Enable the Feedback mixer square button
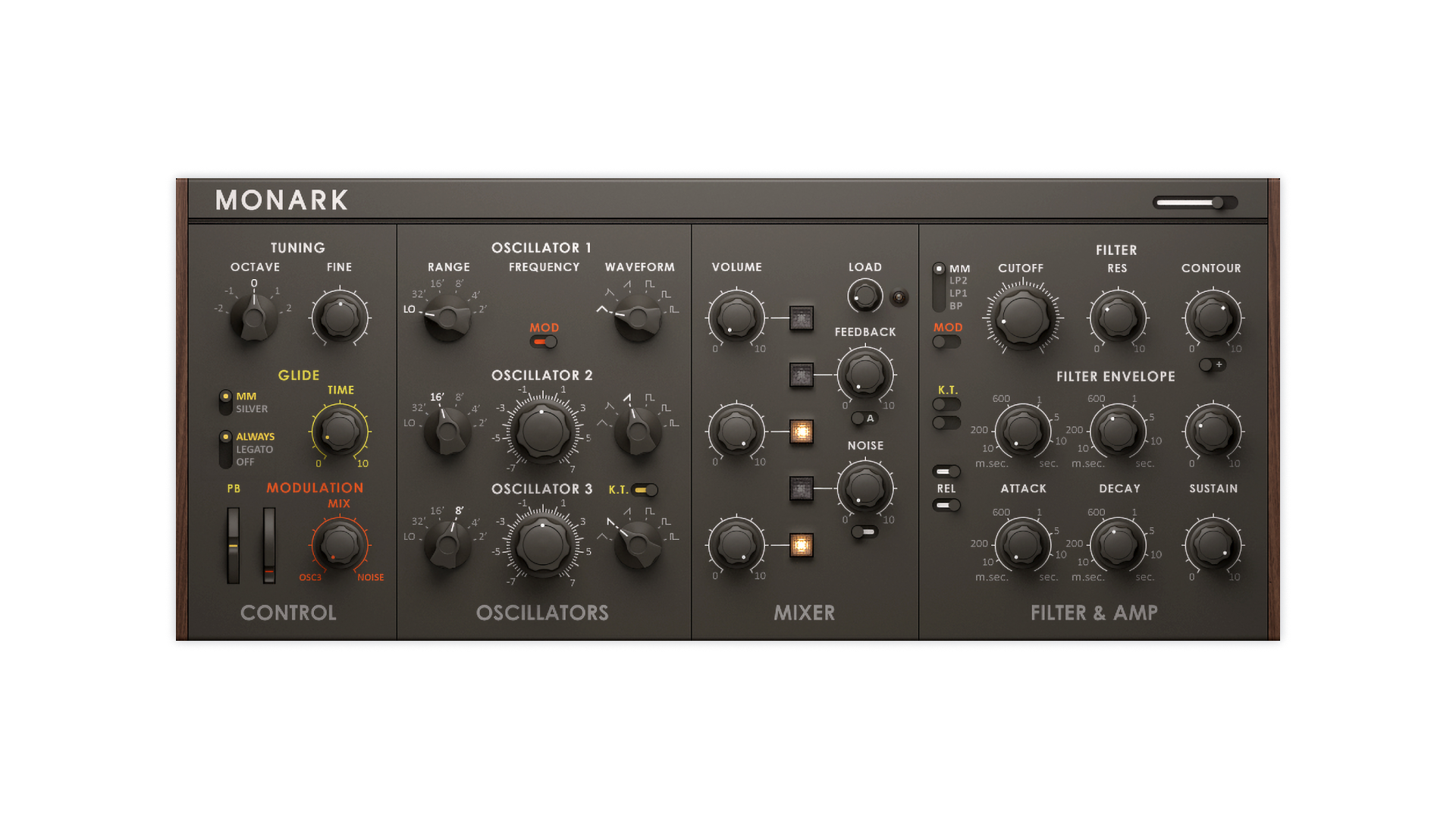 (x=801, y=375)
